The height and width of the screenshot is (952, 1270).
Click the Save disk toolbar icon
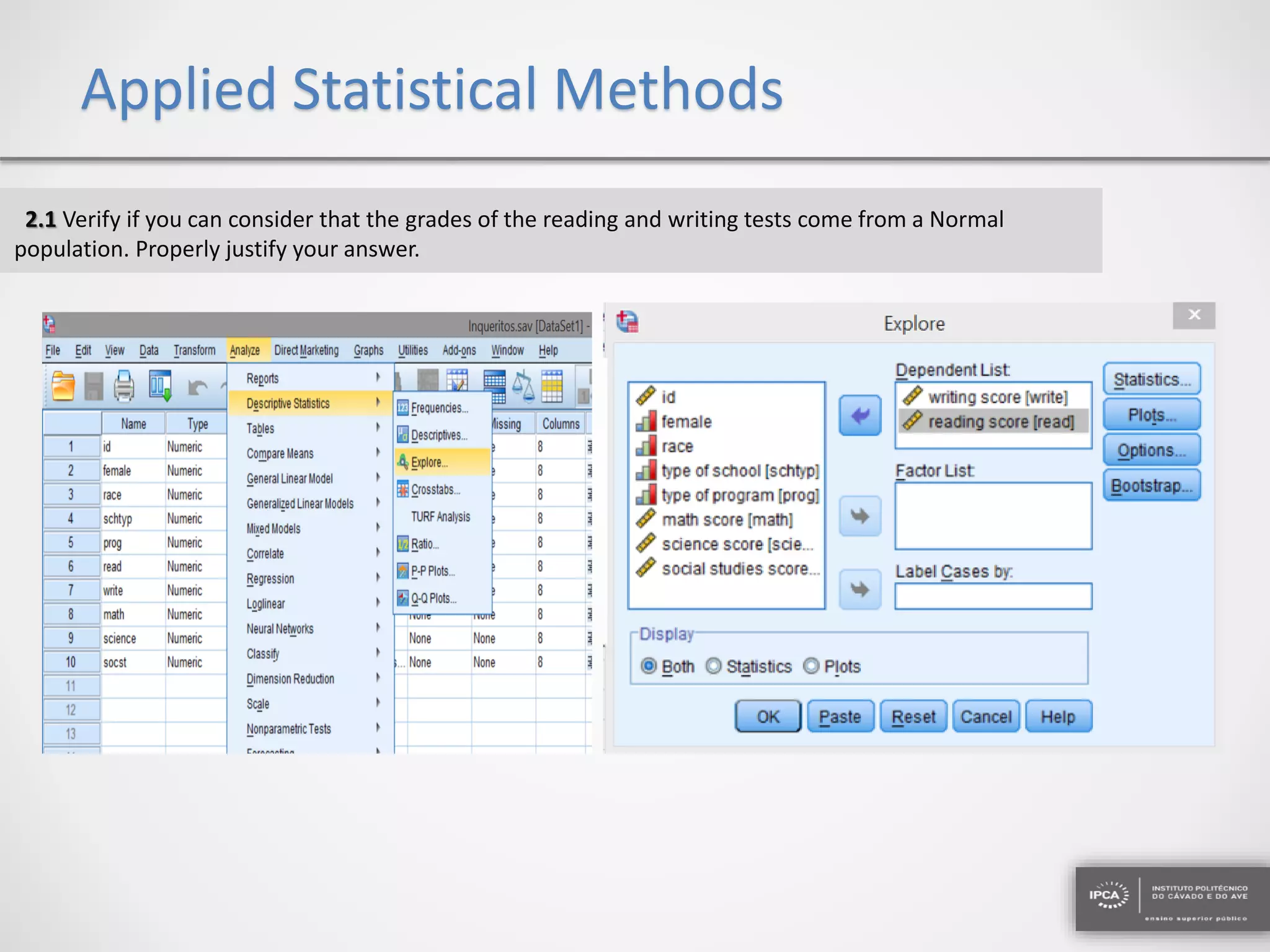tap(94, 387)
